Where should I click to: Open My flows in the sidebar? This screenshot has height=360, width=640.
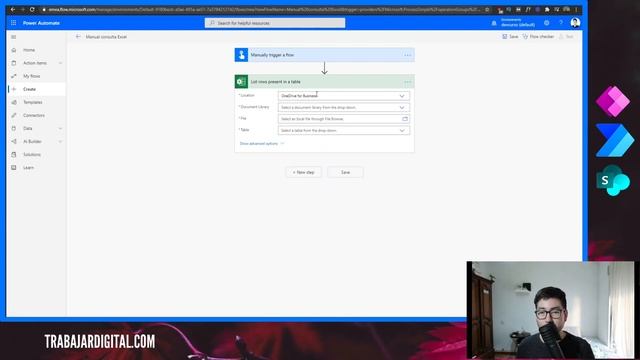tap(31, 76)
